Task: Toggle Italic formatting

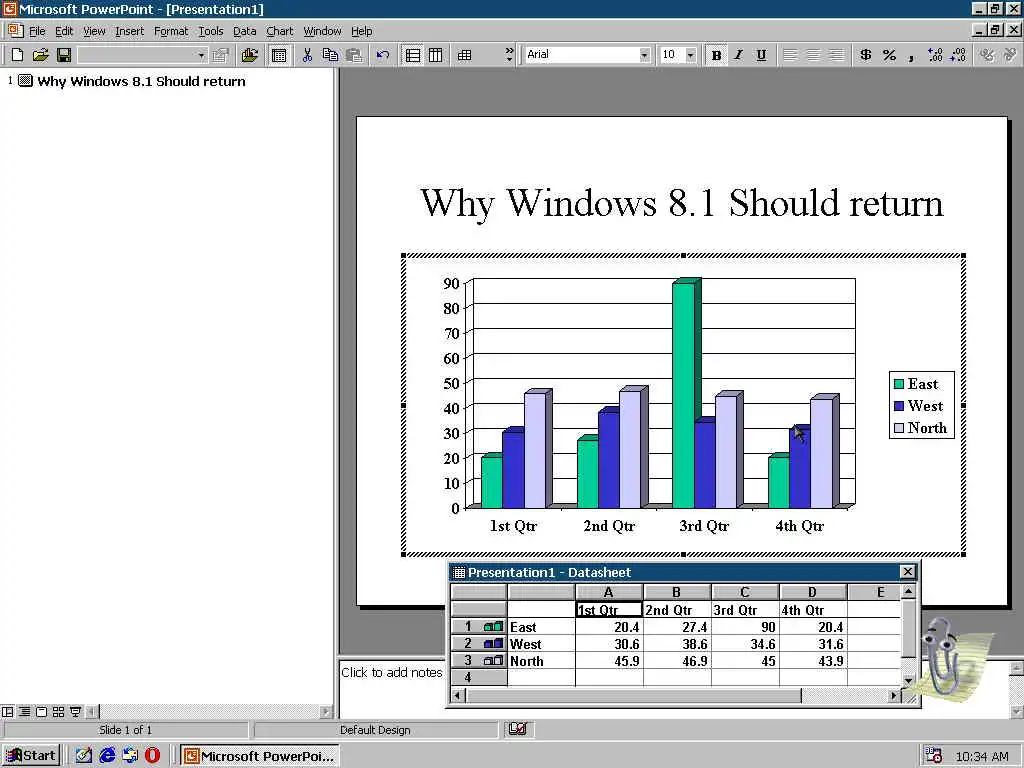Action: (739, 55)
